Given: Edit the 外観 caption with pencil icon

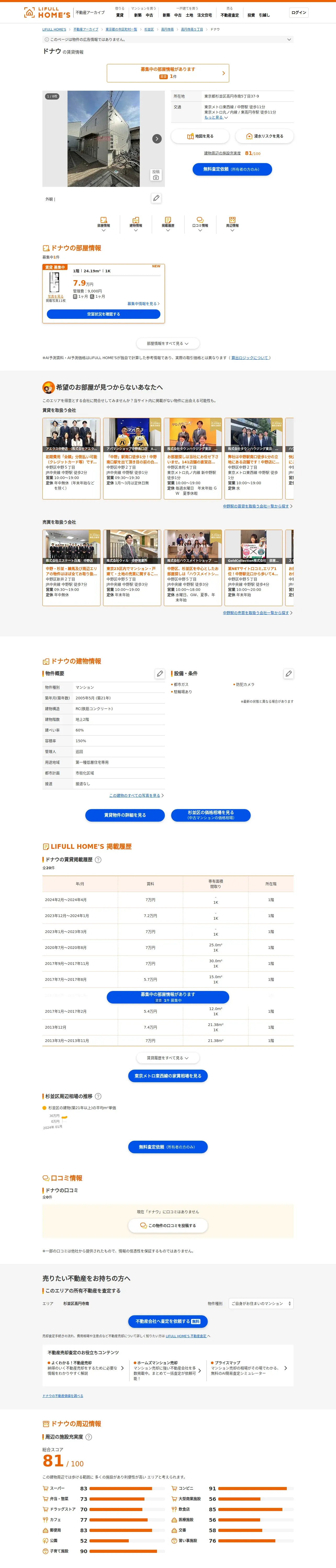Looking at the screenshot, I should coord(156,198).
